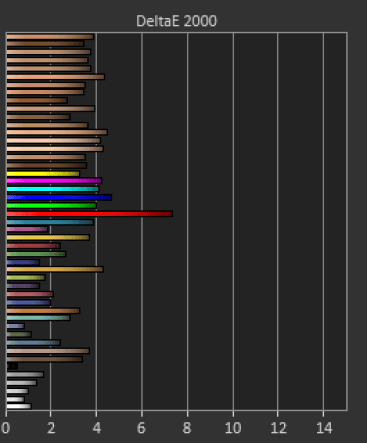
Task: Click the axis label 8
Action: 187,428
